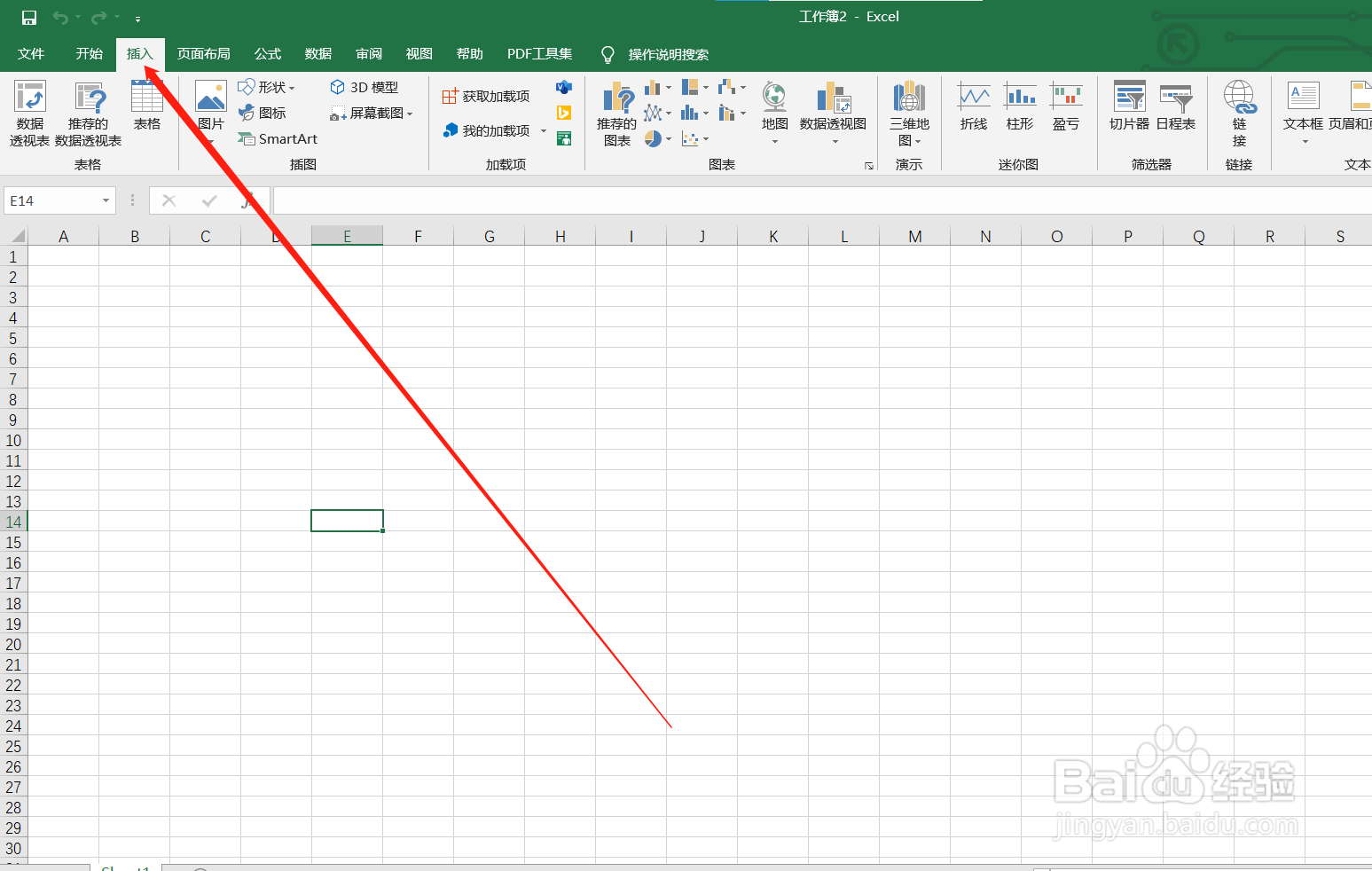
Task: Insert a combo chart
Action: (x=727, y=113)
